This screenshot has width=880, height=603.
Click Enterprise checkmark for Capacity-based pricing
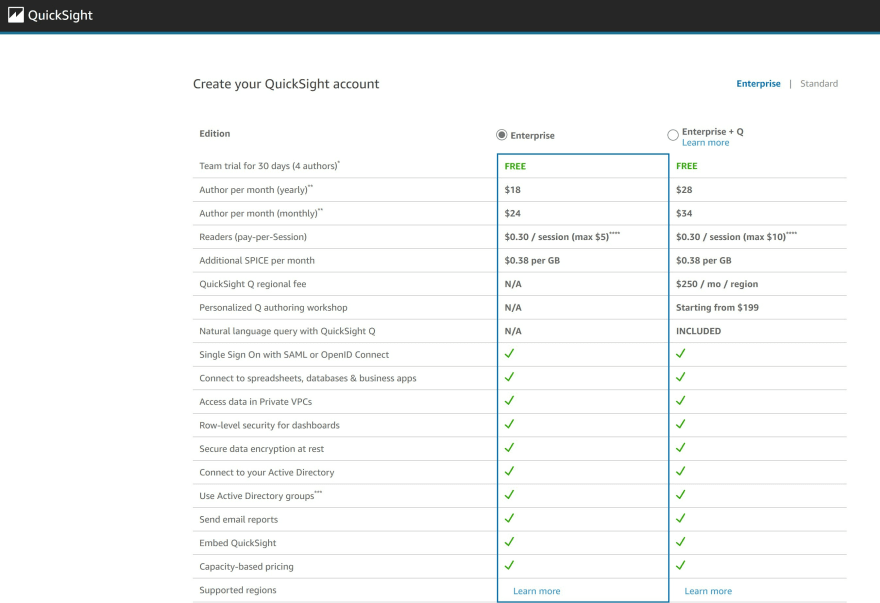coord(509,566)
